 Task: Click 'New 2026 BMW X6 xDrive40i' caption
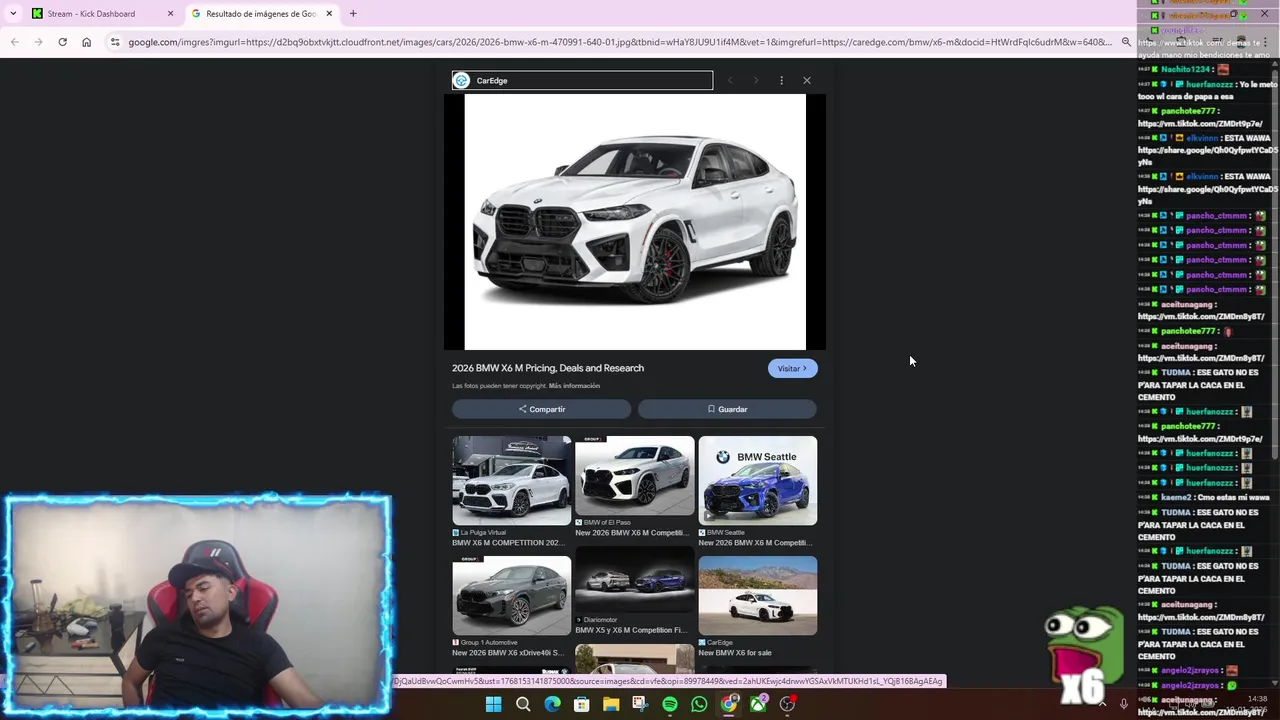(x=508, y=653)
